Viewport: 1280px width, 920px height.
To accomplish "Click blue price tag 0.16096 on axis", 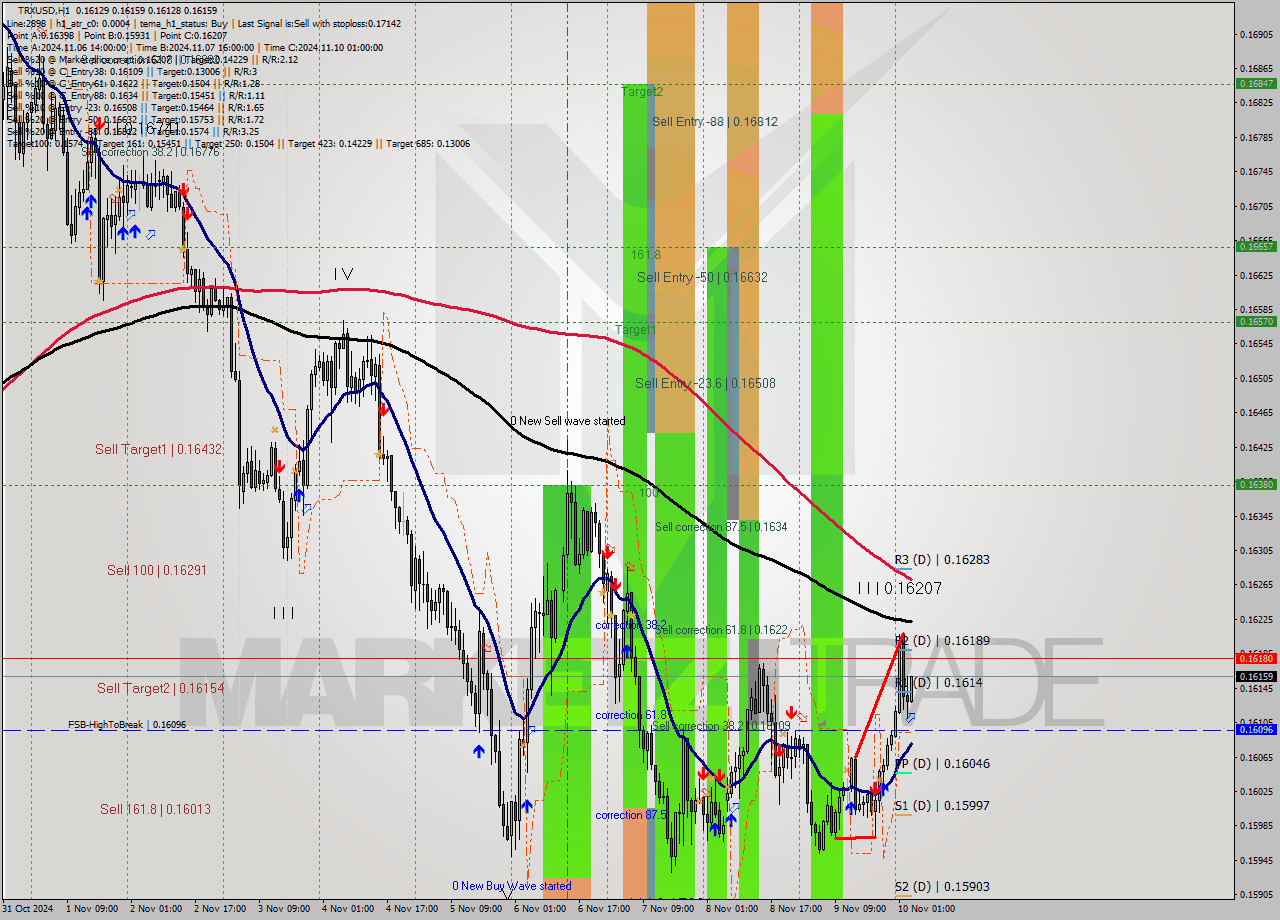I will pyautogui.click(x=1256, y=730).
